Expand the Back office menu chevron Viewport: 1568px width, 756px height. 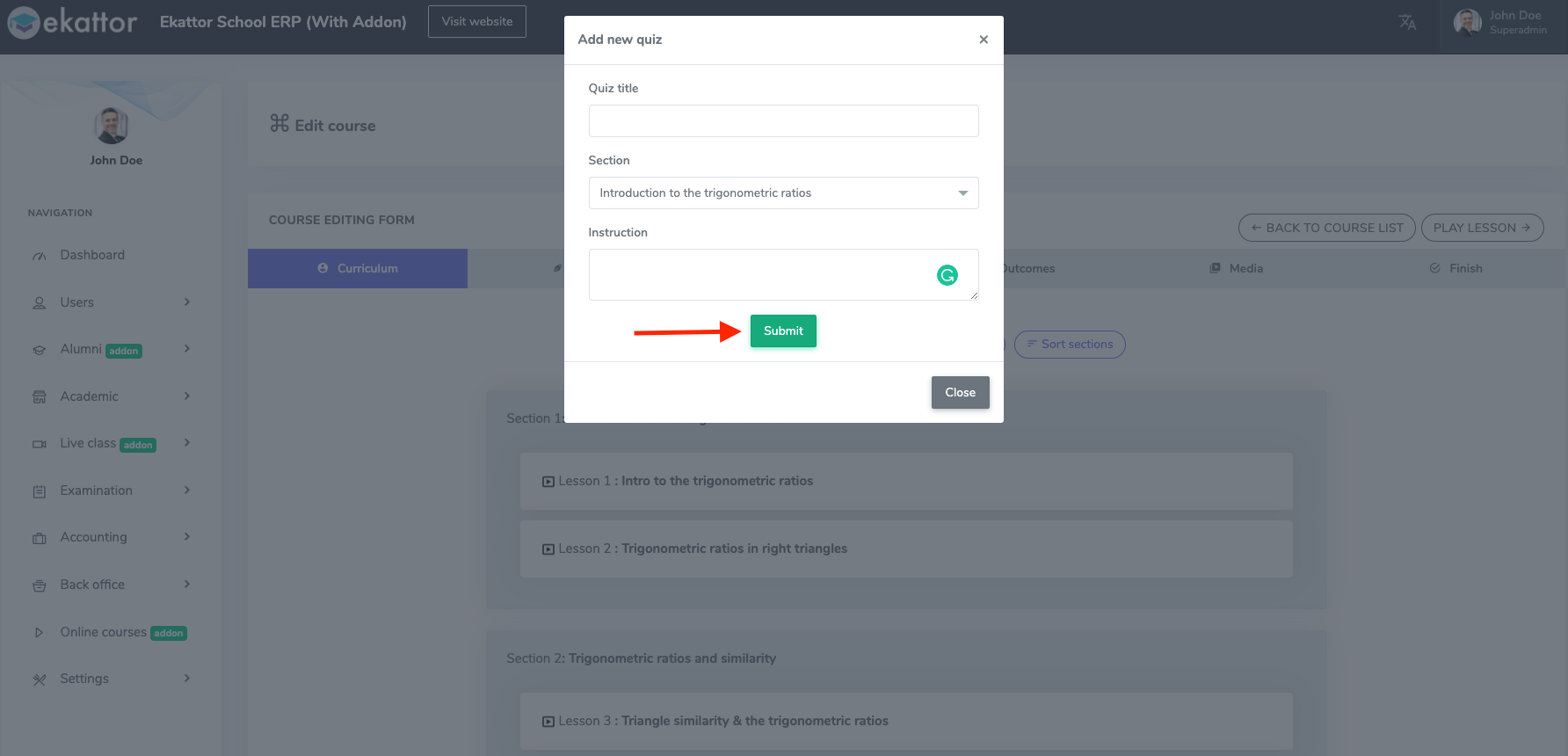click(187, 584)
